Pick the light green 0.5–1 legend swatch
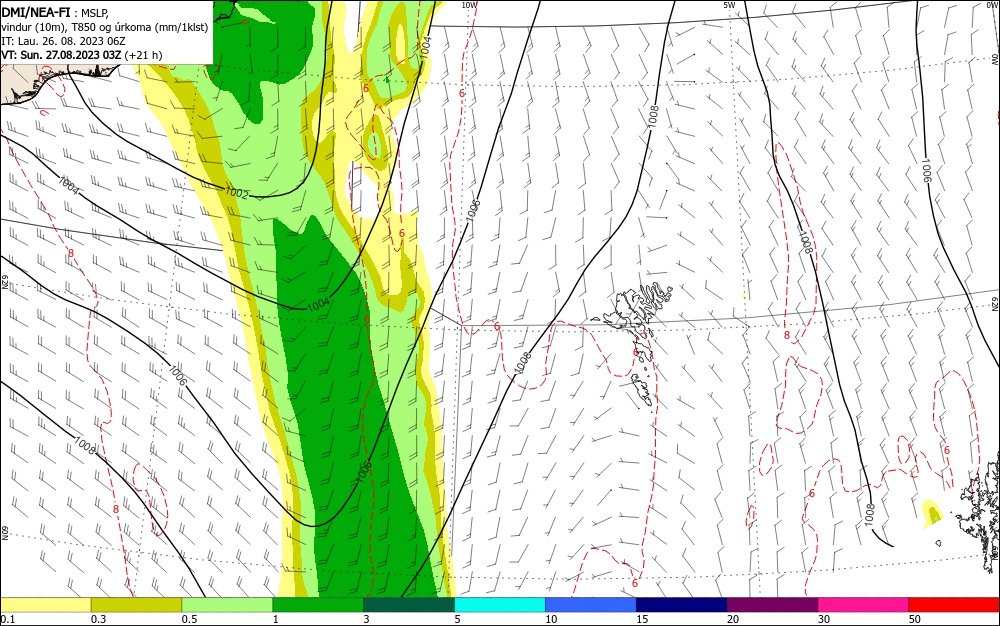1000x626 pixels. pos(227,605)
